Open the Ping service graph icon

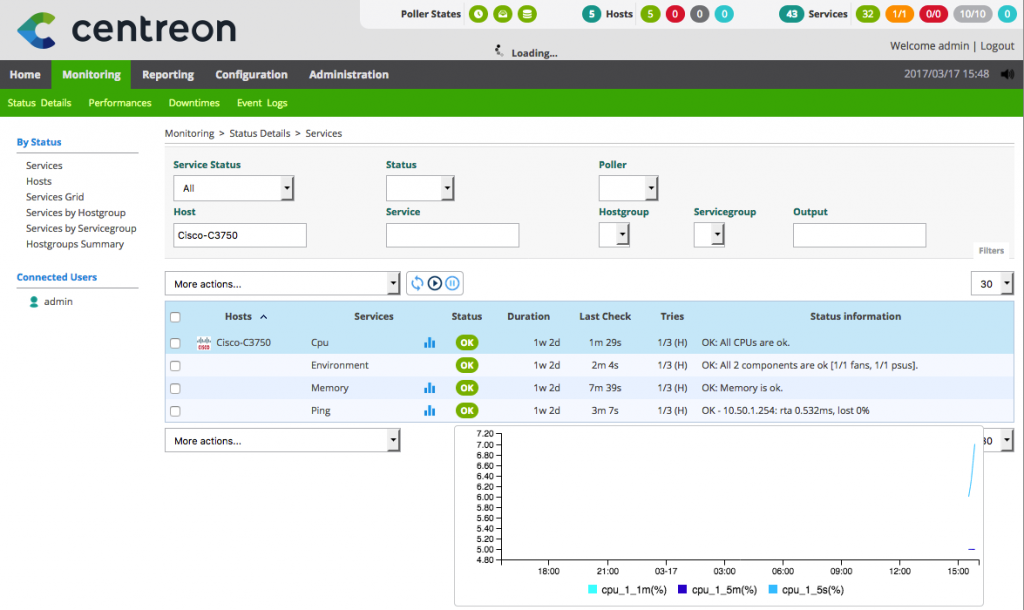429,411
